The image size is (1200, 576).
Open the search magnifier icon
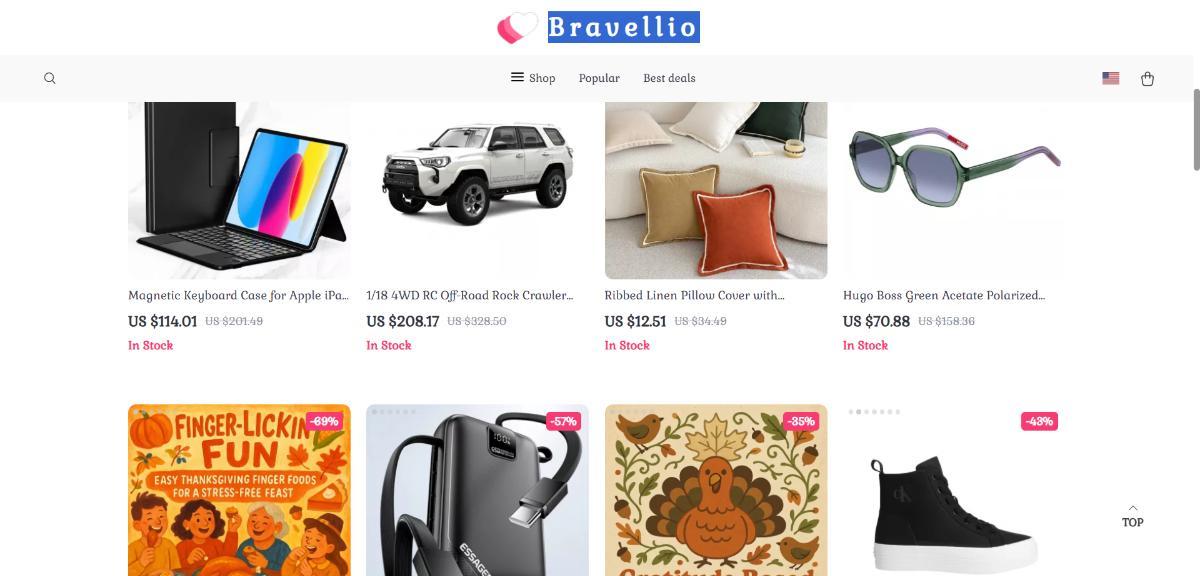[50, 78]
